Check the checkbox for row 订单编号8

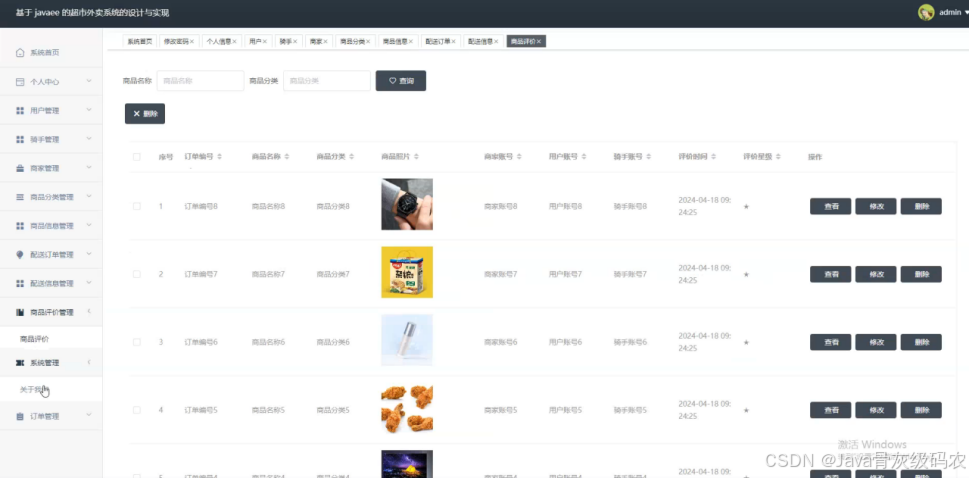[x=137, y=207]
